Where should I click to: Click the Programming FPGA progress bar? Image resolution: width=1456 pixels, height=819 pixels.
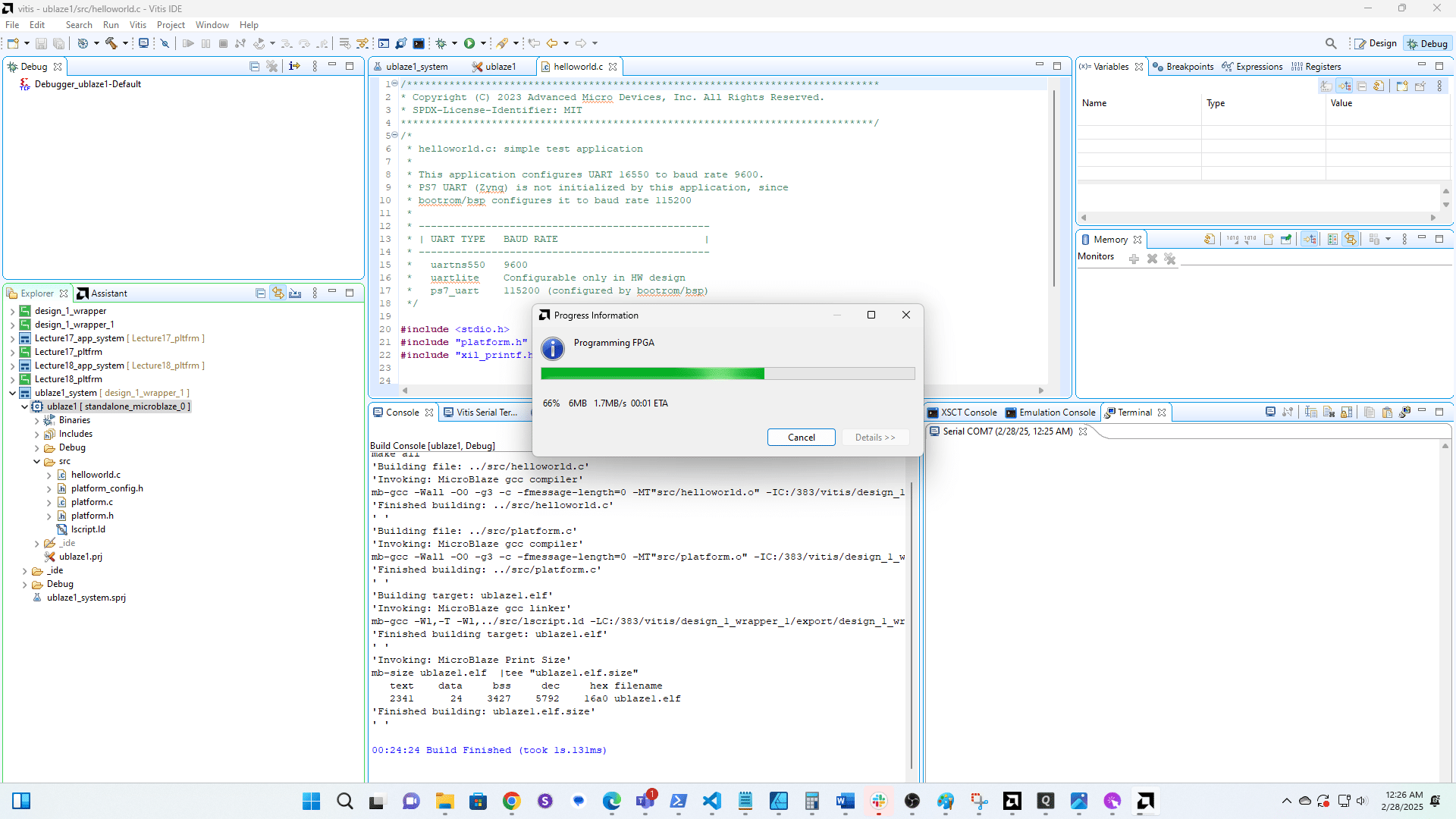(x=727, y=373)
